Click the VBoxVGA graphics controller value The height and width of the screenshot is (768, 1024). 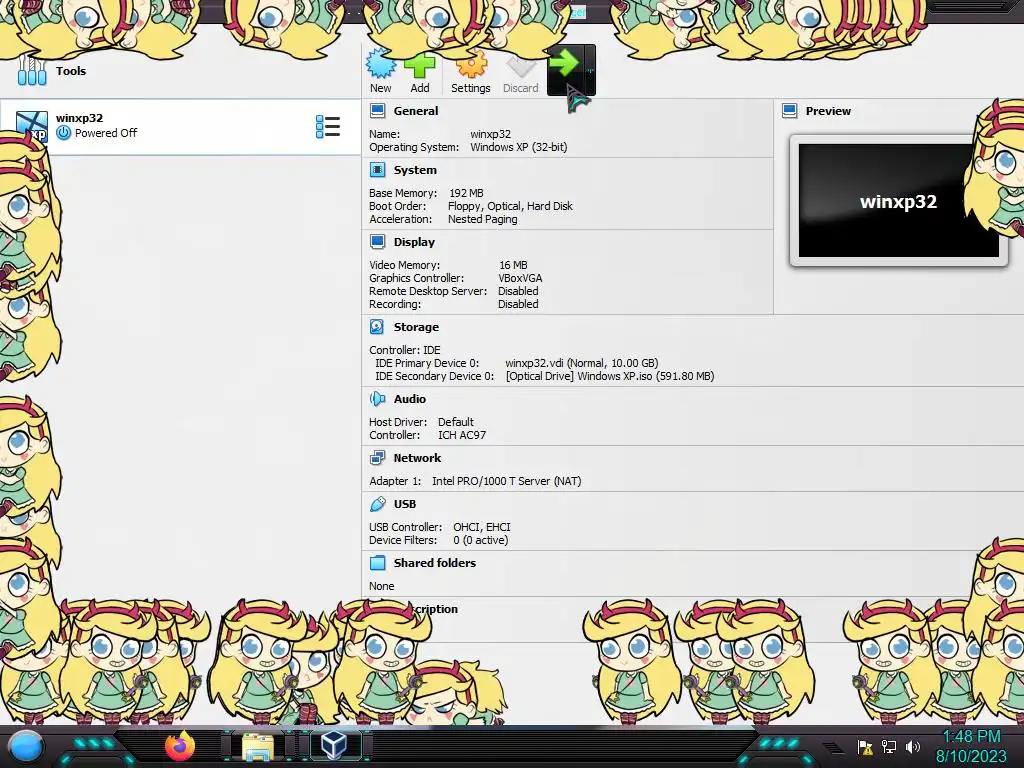click(520, 278)
